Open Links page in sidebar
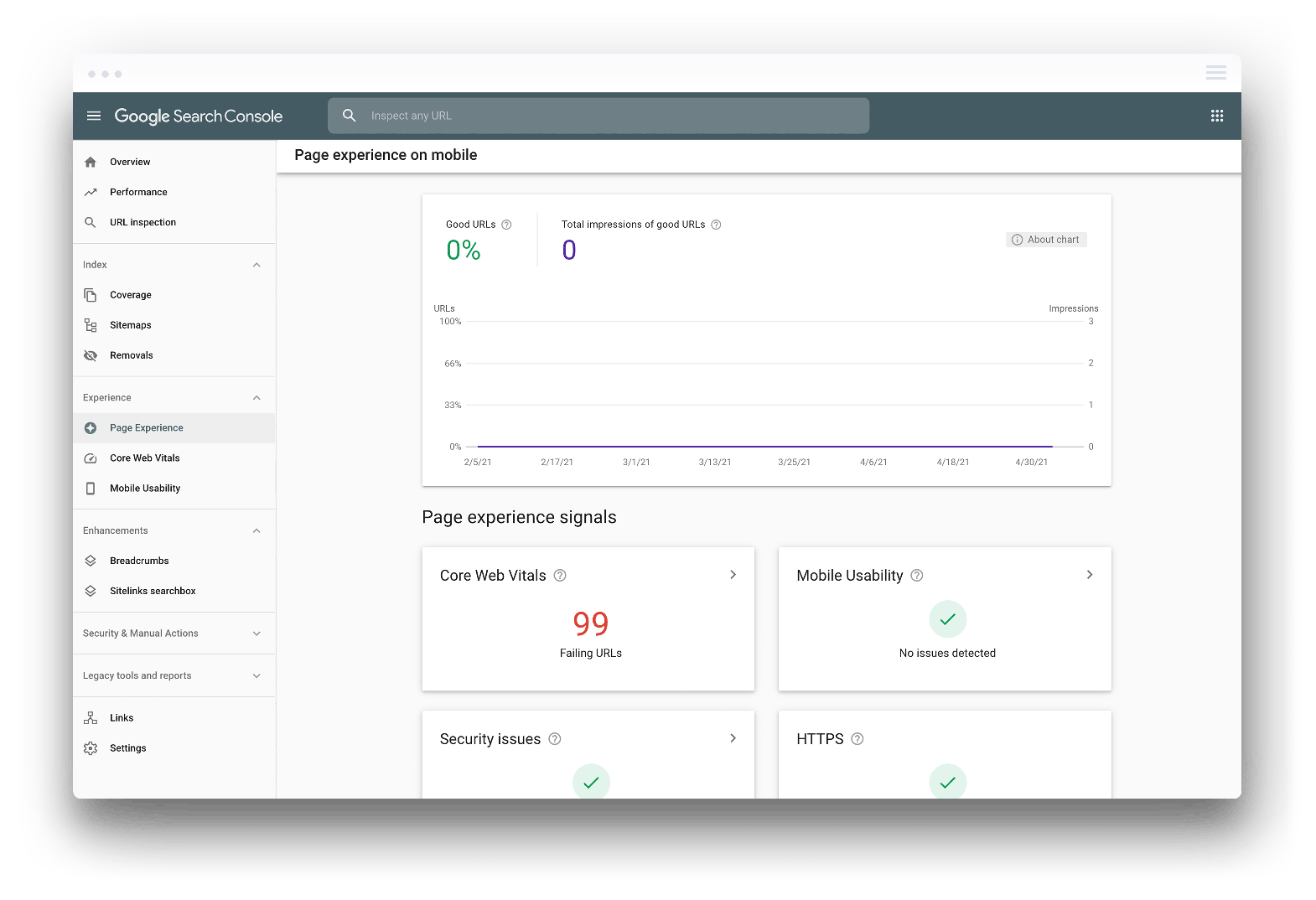1316x900 pixels. click(x=174, y=718)
